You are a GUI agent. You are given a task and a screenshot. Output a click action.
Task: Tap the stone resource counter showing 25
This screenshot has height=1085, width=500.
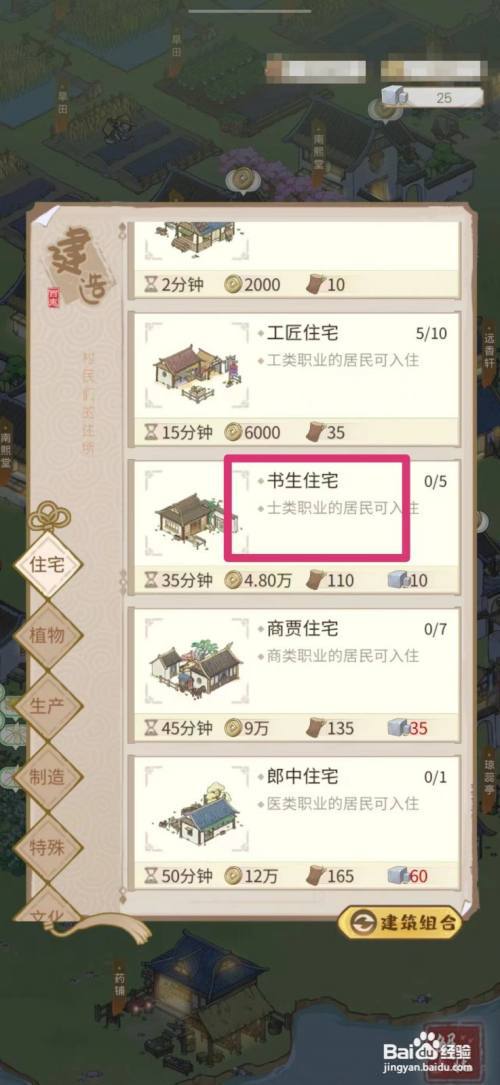click(x=432, y=98)
